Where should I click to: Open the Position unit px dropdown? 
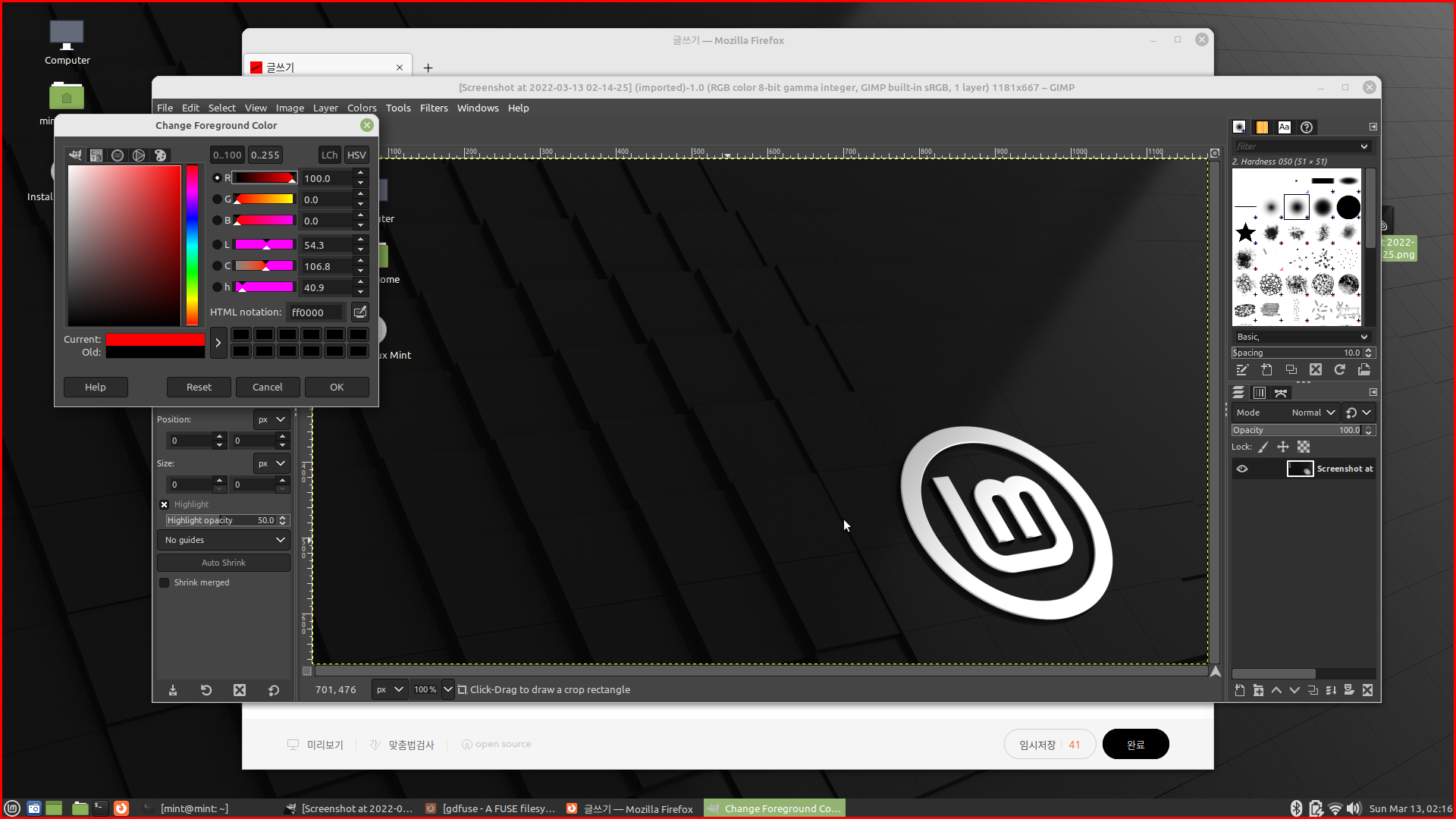click(271, 419)
